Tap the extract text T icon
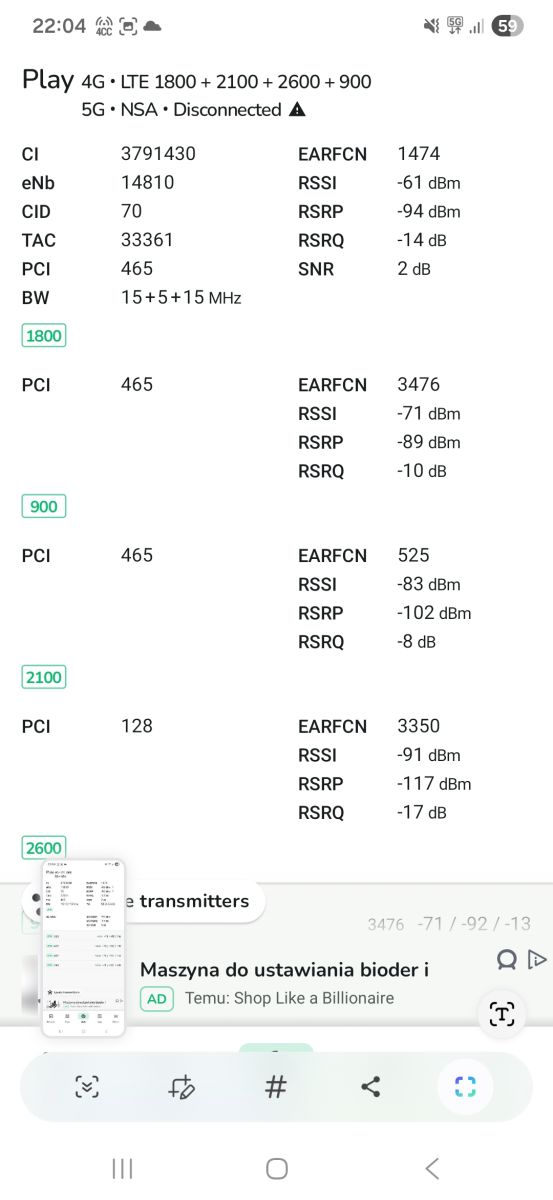 pos(501,1015)
